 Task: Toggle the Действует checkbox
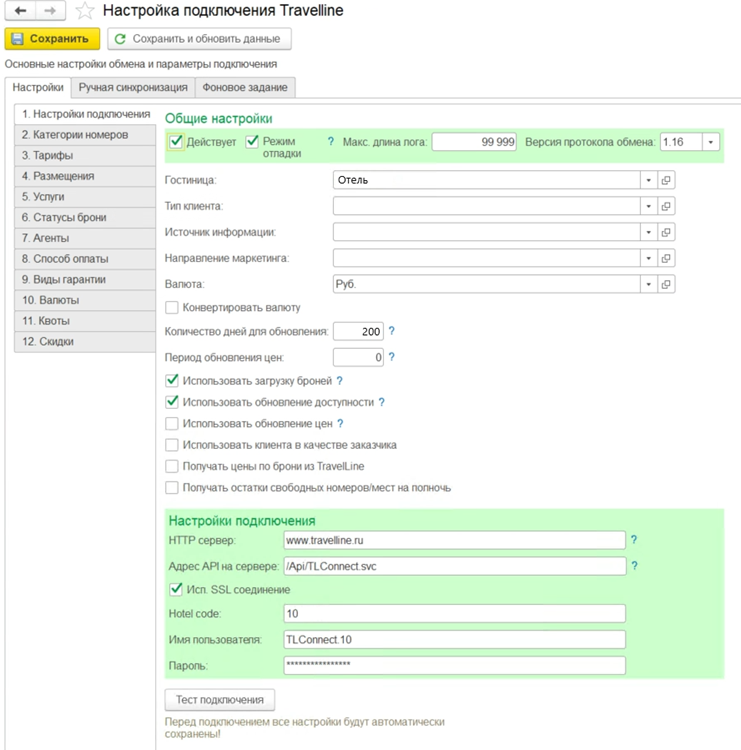coord(176,142)
